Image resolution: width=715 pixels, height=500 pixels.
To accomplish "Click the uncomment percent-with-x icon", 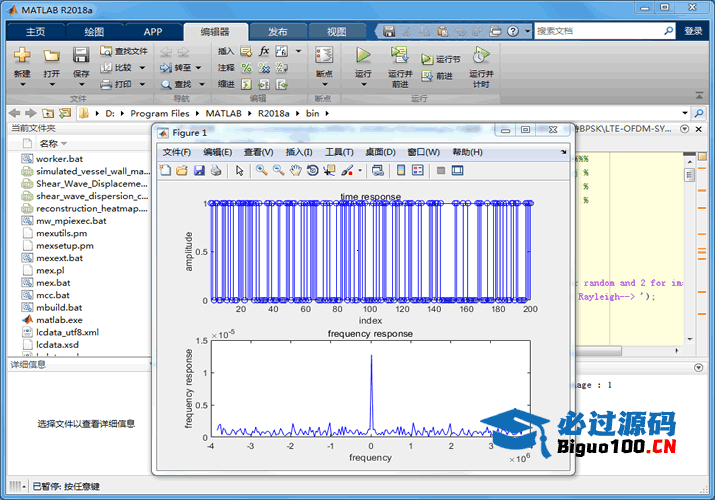I will tap(264, 68).
